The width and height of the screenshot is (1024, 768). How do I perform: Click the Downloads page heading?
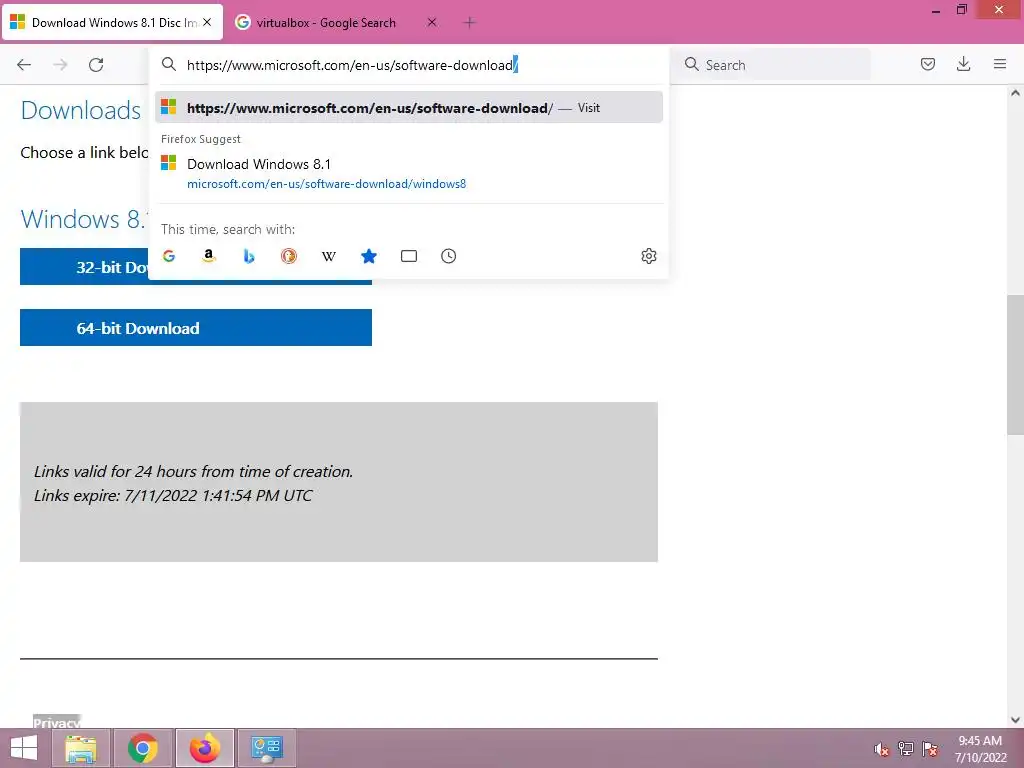click(81, 110)
